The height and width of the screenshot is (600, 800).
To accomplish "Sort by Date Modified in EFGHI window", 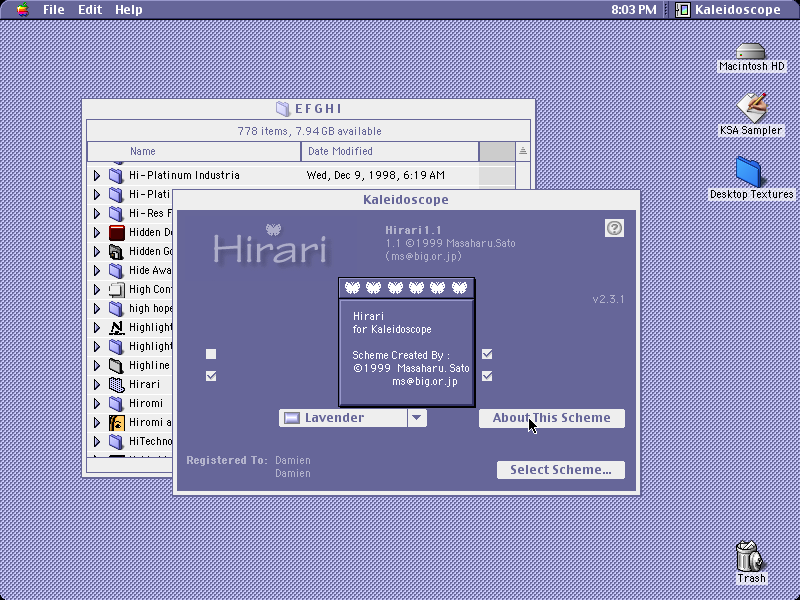I will [390, 152].
